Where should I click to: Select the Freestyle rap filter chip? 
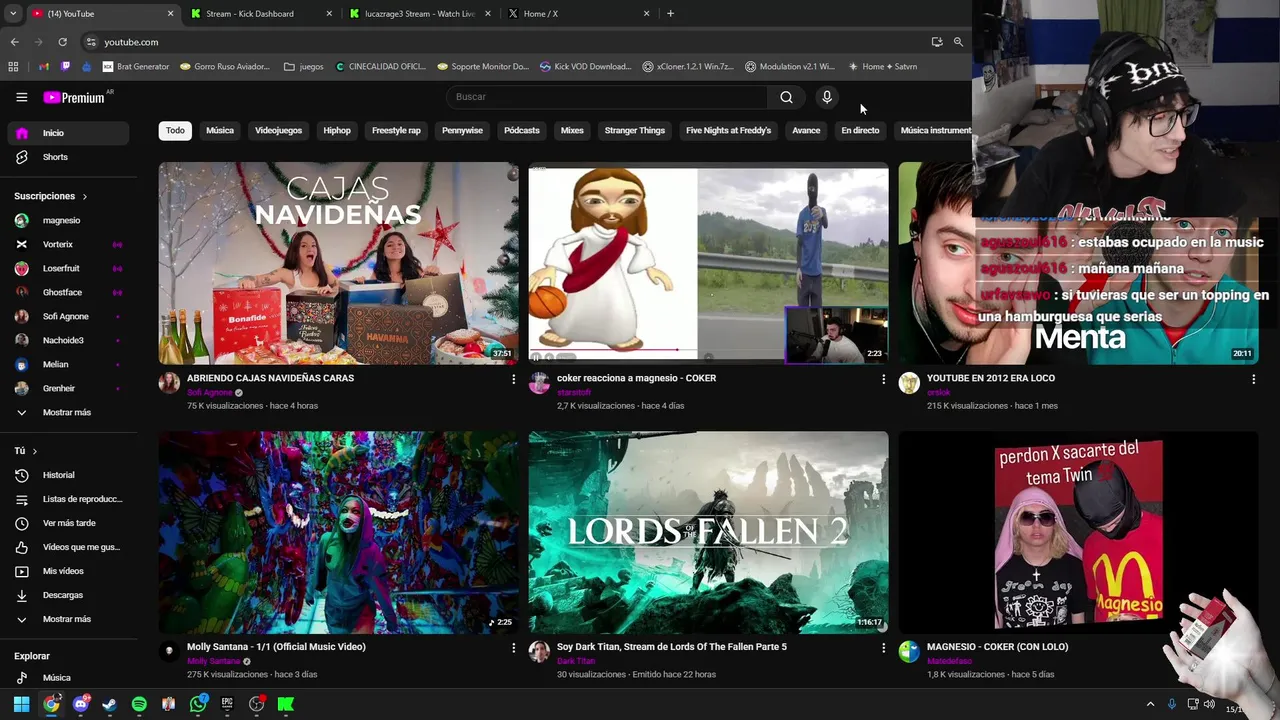click(x=396, y=130)
